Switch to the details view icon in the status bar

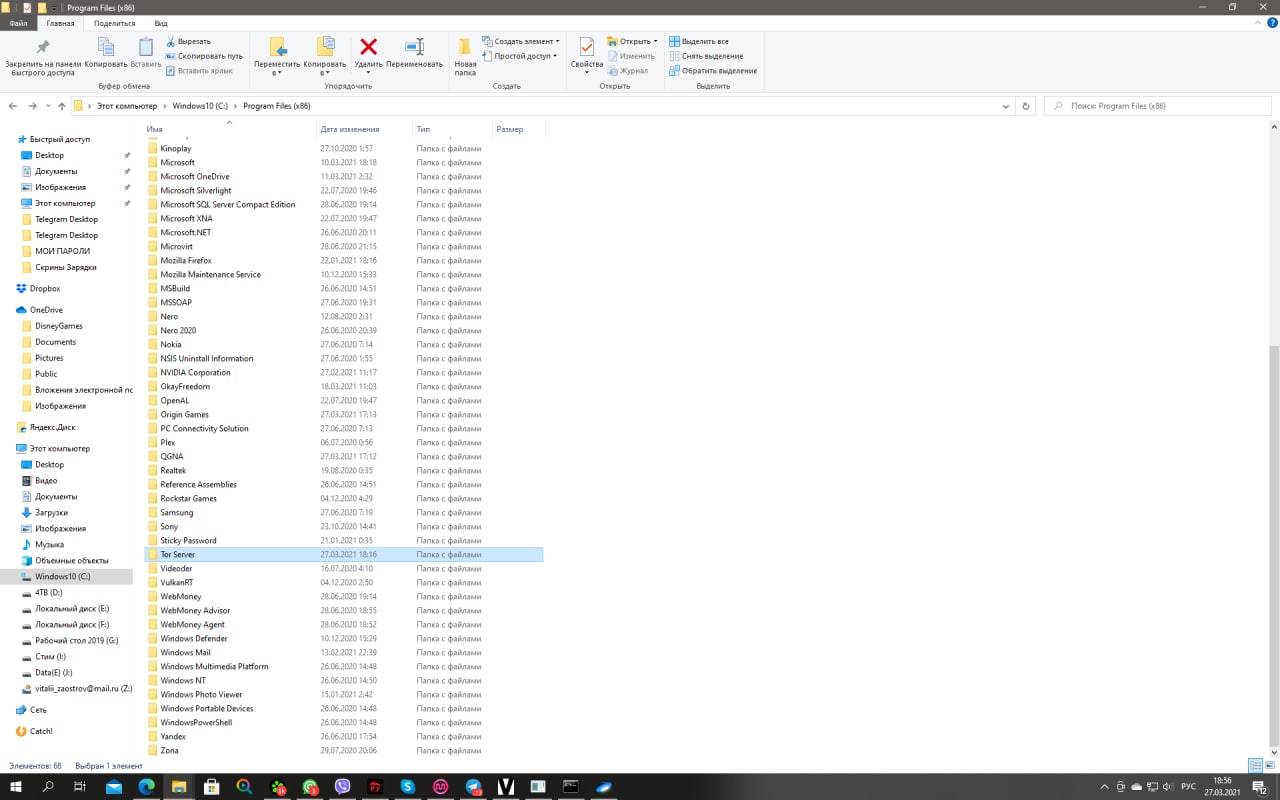click(1255, 765)
